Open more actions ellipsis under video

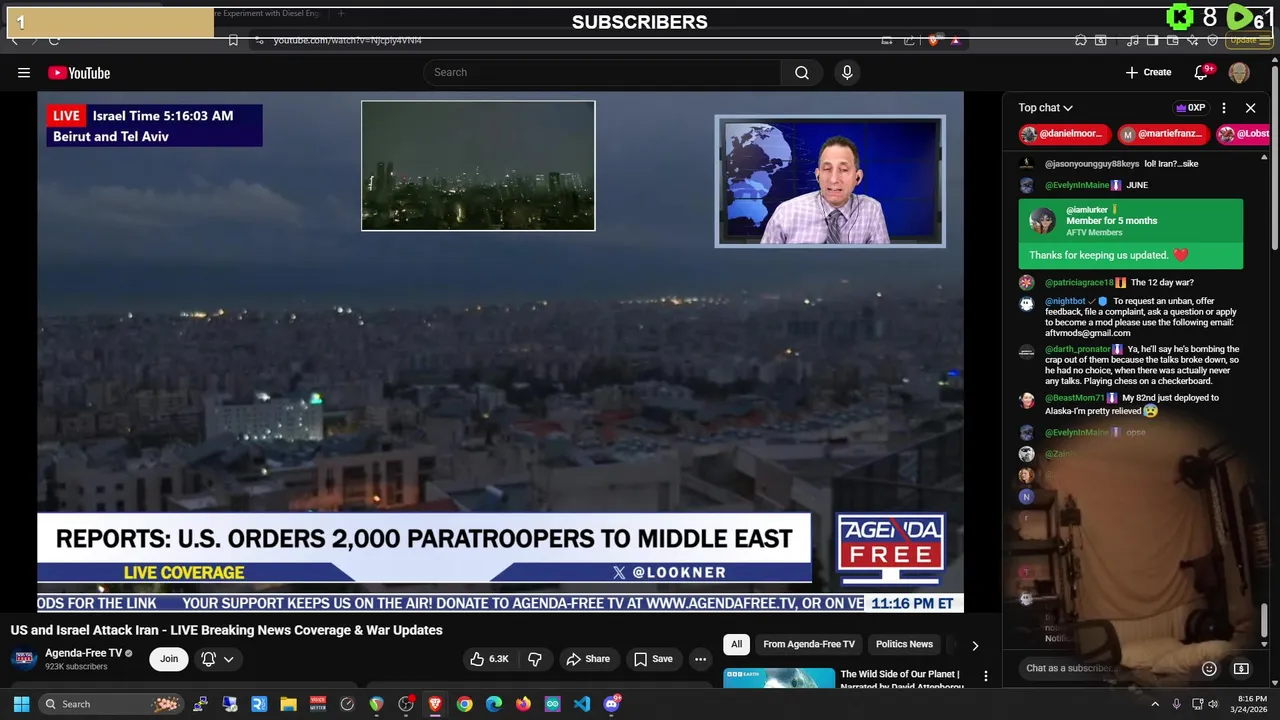click(700, 659)
